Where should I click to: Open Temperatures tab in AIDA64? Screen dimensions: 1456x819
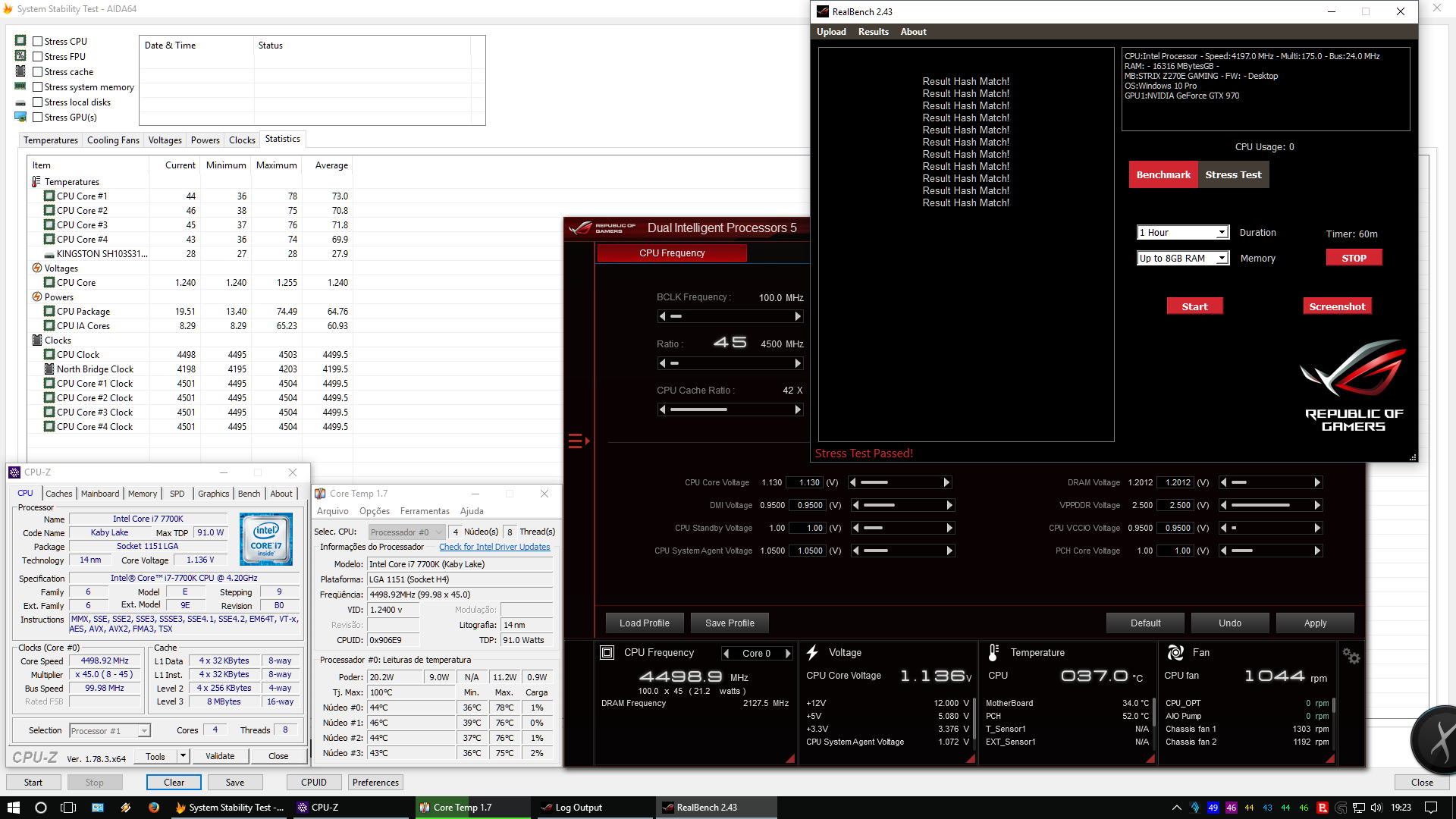coord(50,140)
